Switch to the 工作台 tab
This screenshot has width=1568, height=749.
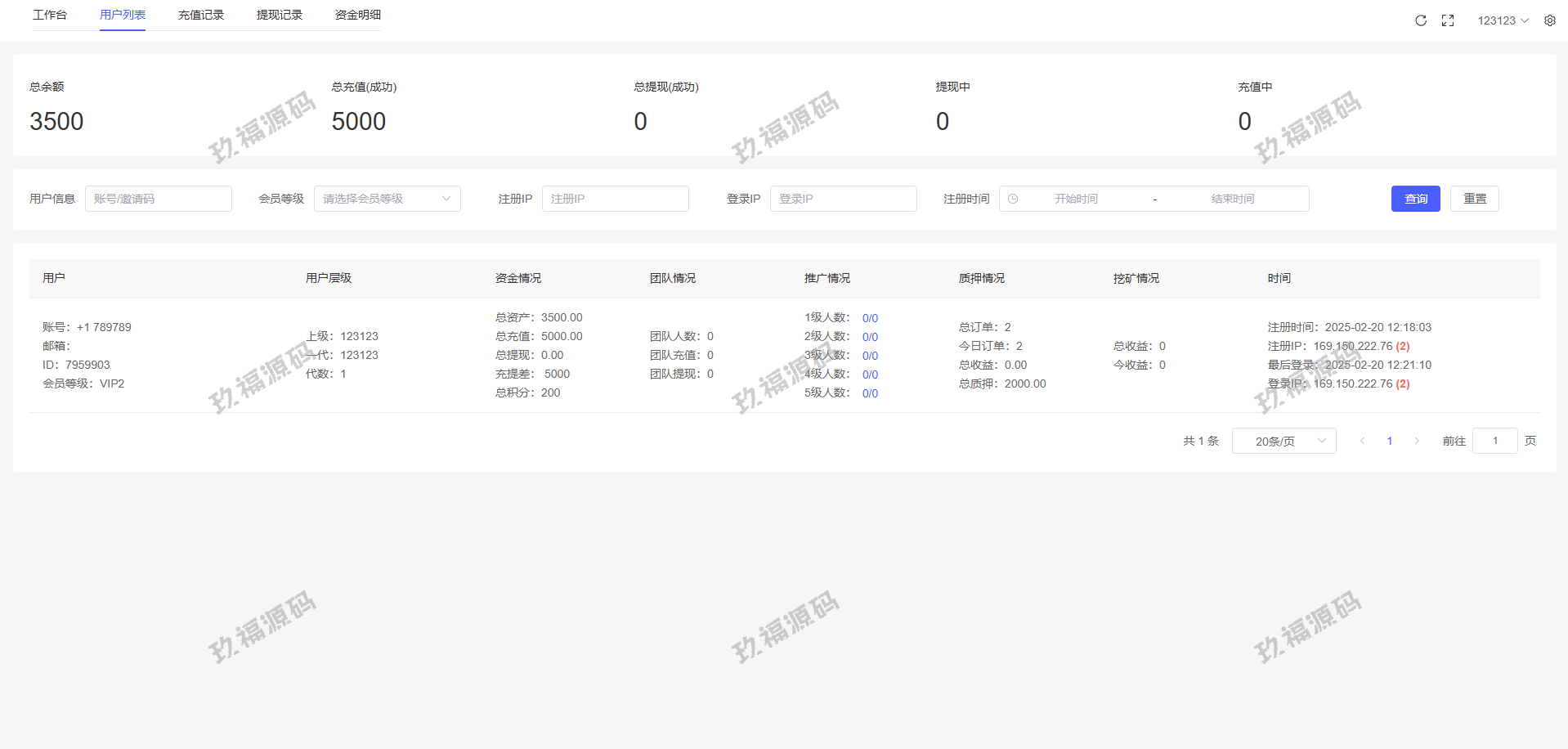[50, 15]
